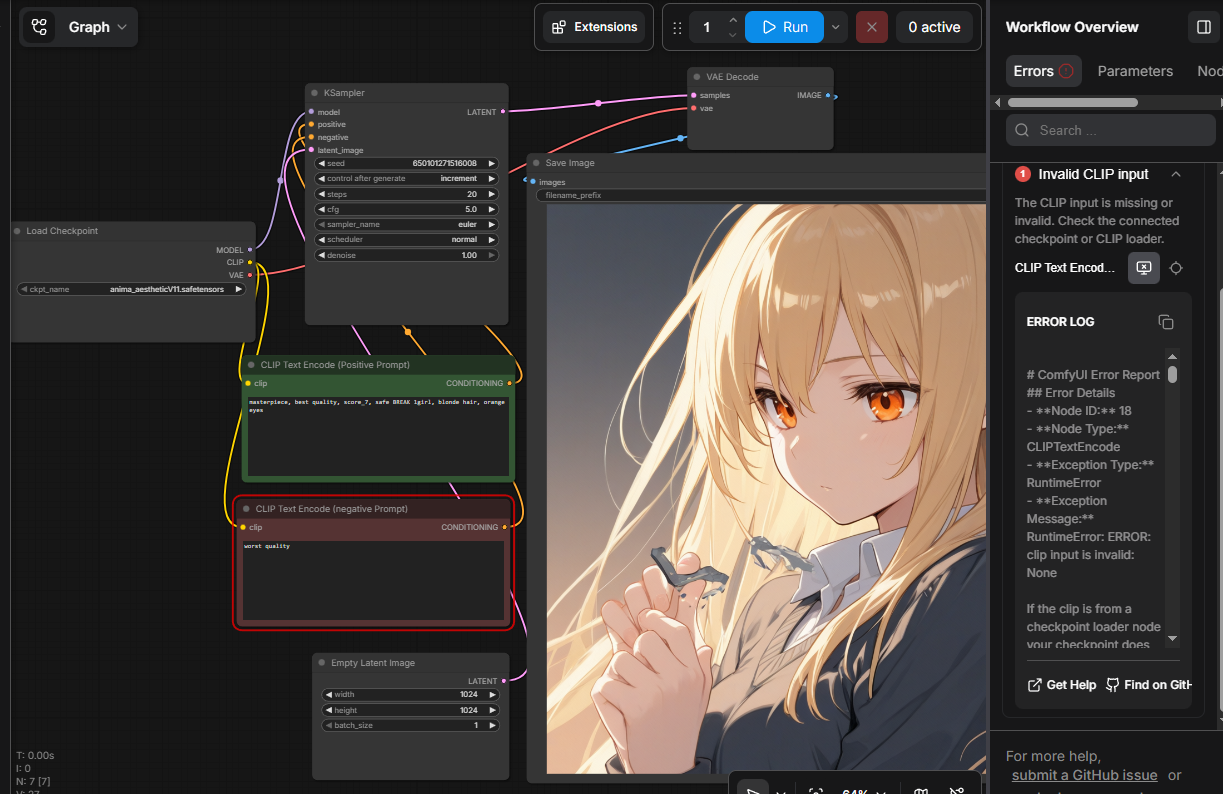Increase batch count with the up arrow

(733, 20)
